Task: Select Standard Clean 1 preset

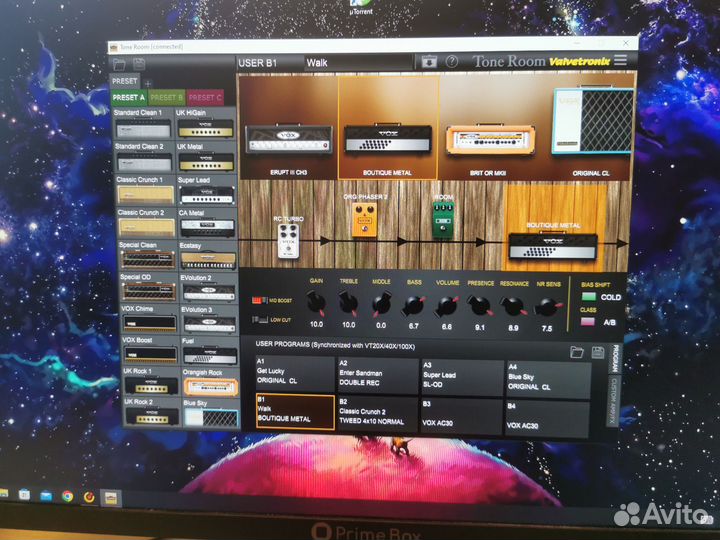Action: (x=143, y=124)
